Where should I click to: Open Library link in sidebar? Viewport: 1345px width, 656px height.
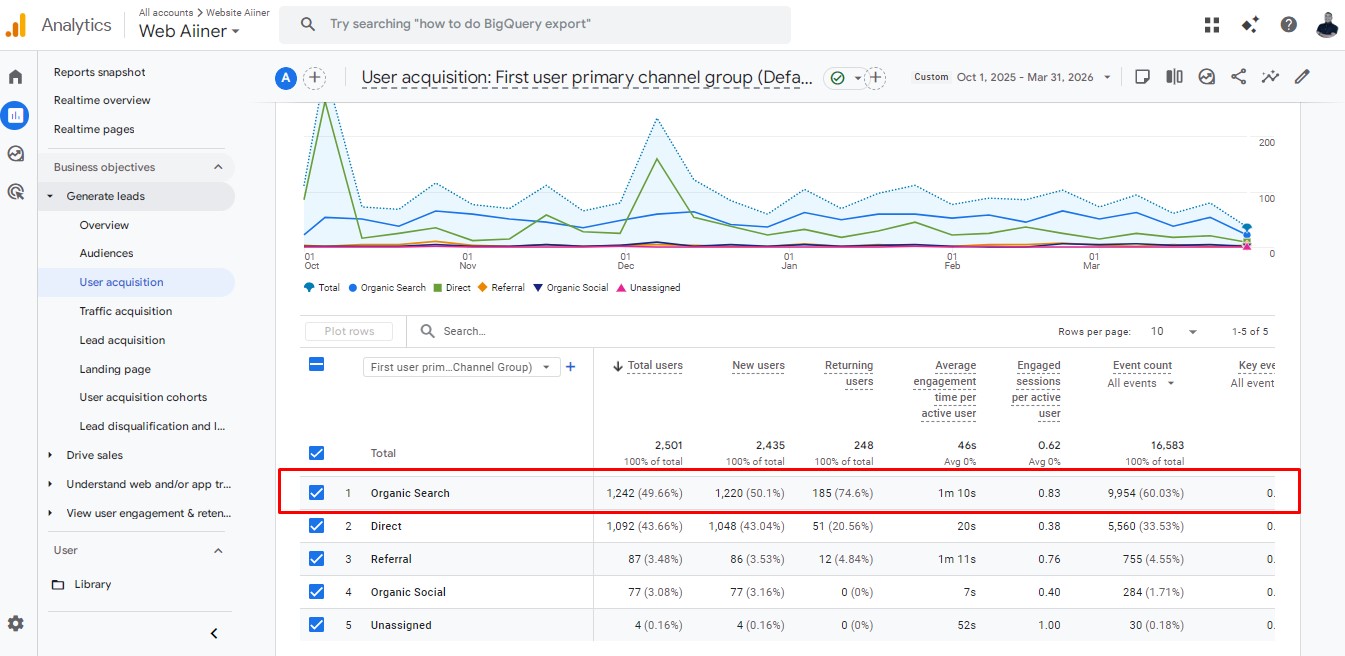[92, 584]
